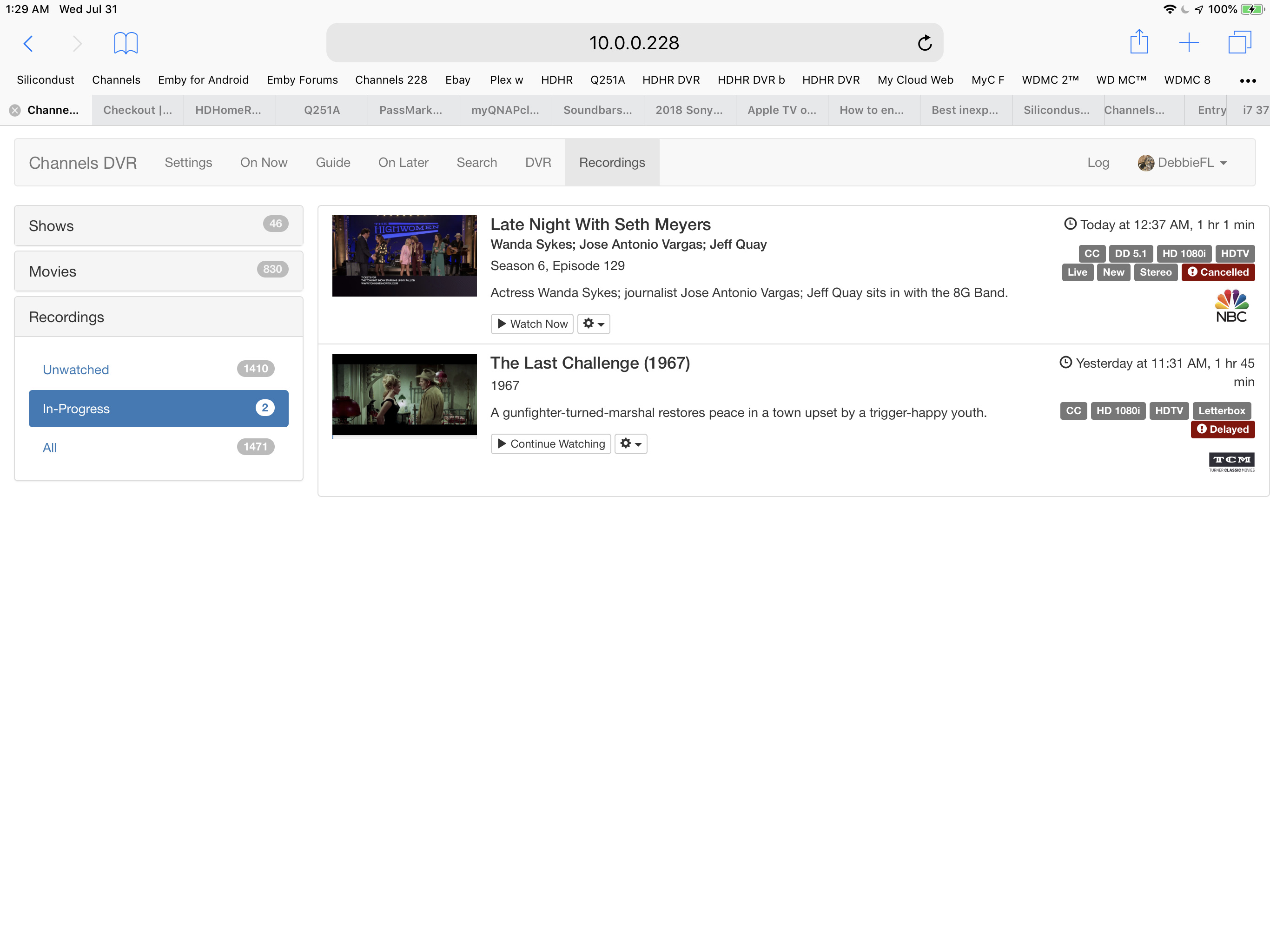Screen dimensions: 1270x952
Task: Open Safari's share sheet icon
Action: pyautogui.click(x=1140, y=42)
